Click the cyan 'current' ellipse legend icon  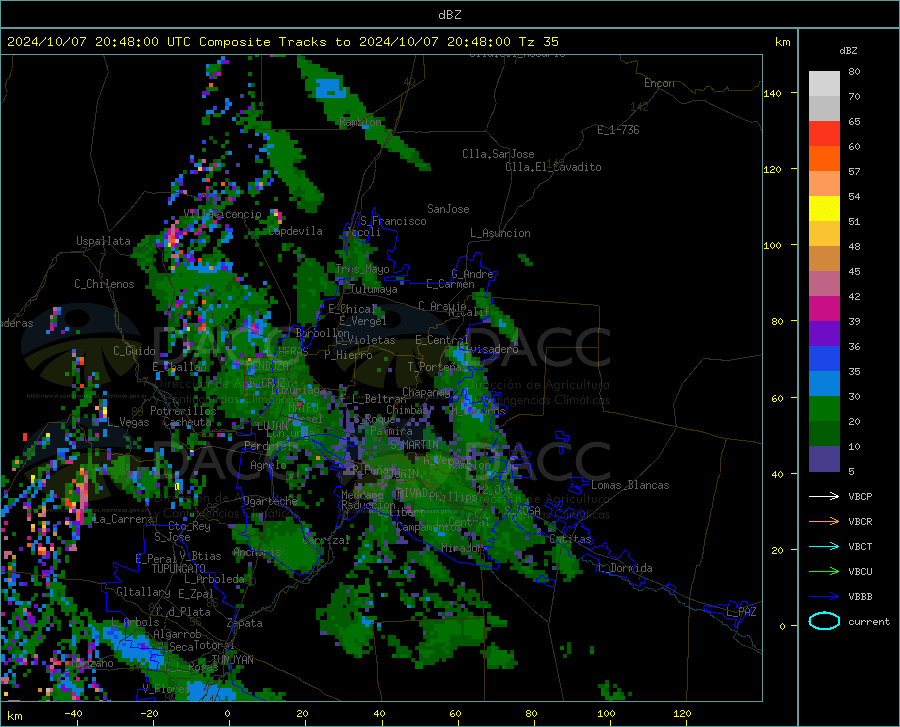click(824, 621)
